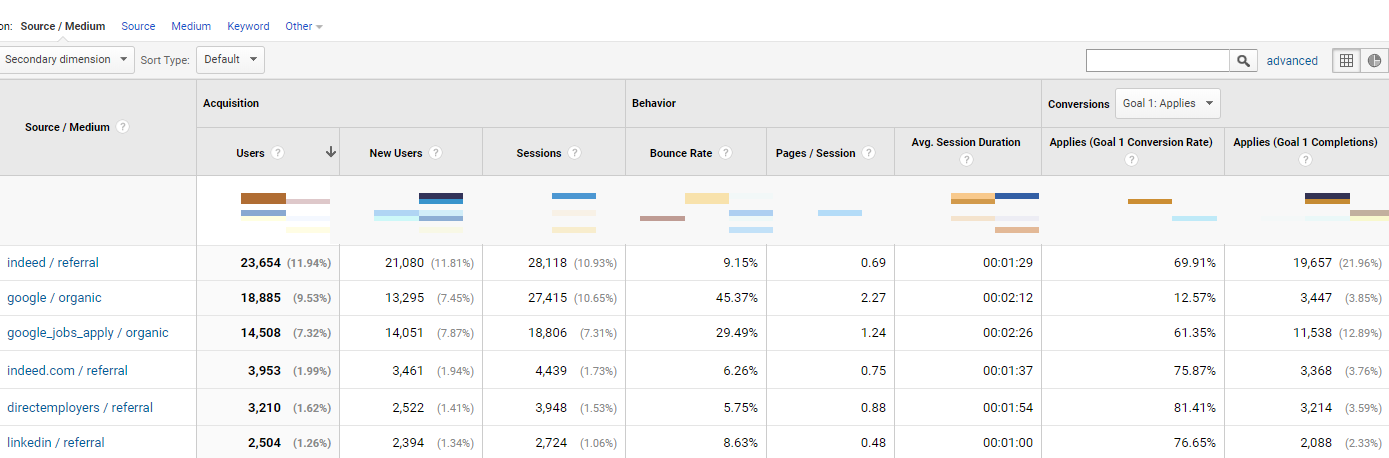Open help icon under Avg. Session Duration

coord(966,160)
